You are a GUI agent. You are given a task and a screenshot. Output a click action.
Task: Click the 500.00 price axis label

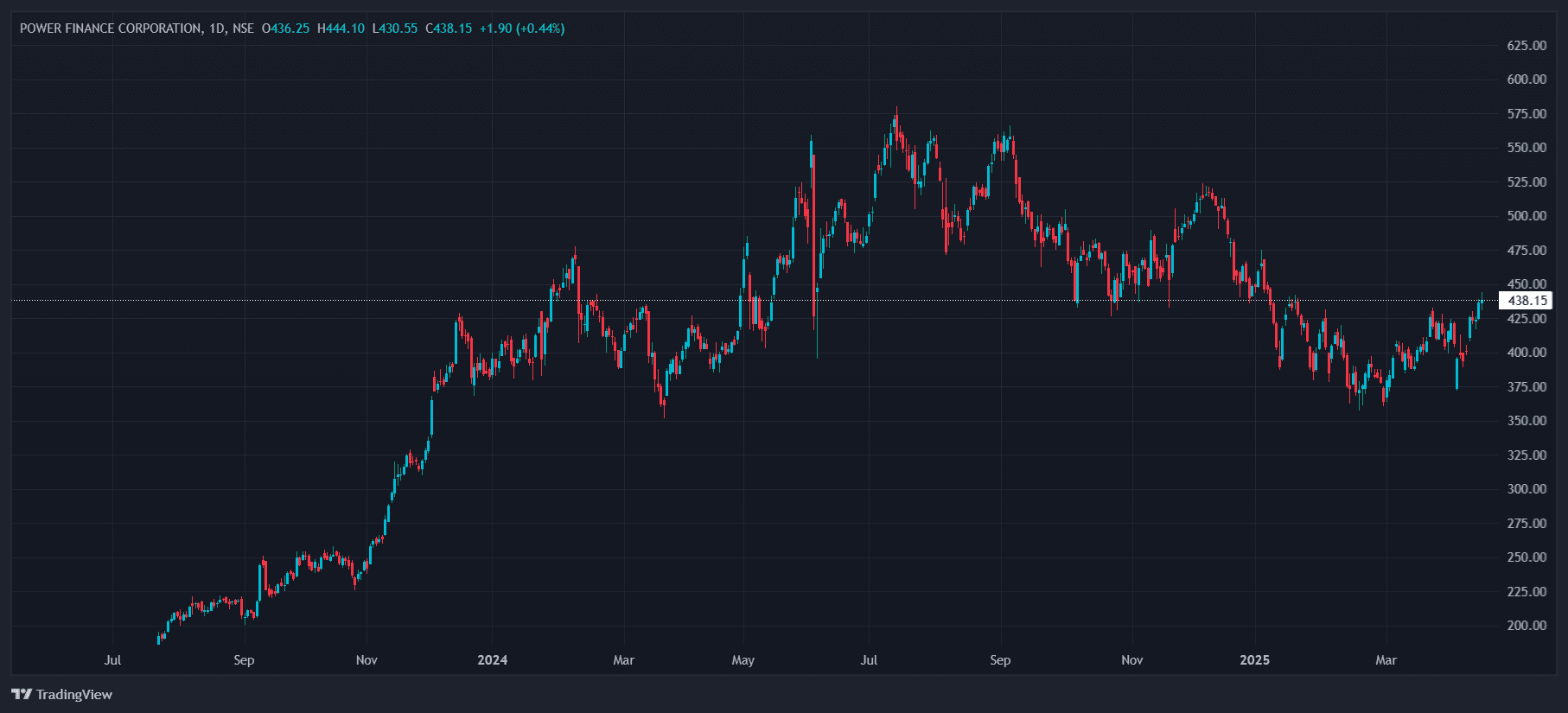click(1527, 216)
